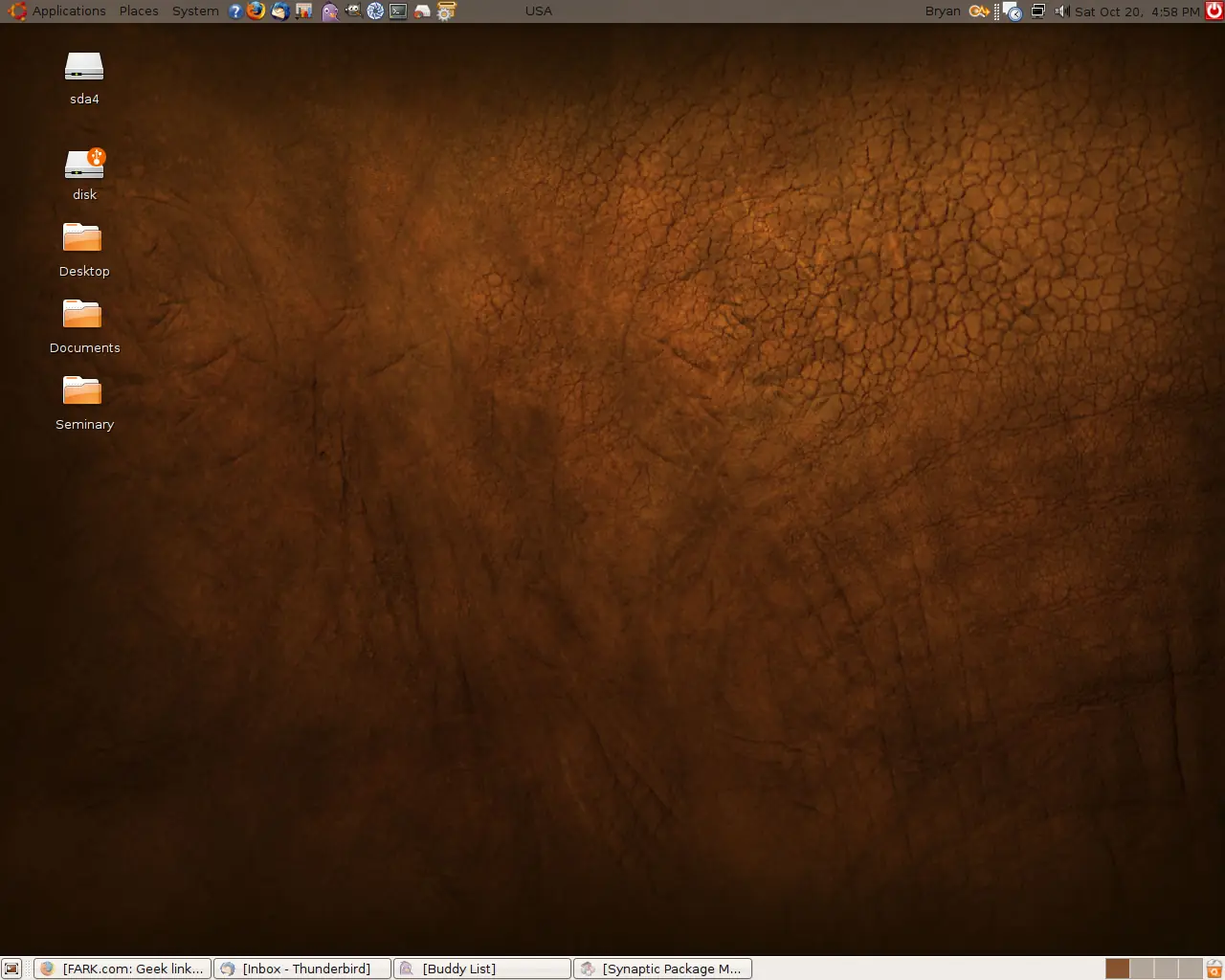Restore the Inbox - Thunderbird window

click(302, 969)
